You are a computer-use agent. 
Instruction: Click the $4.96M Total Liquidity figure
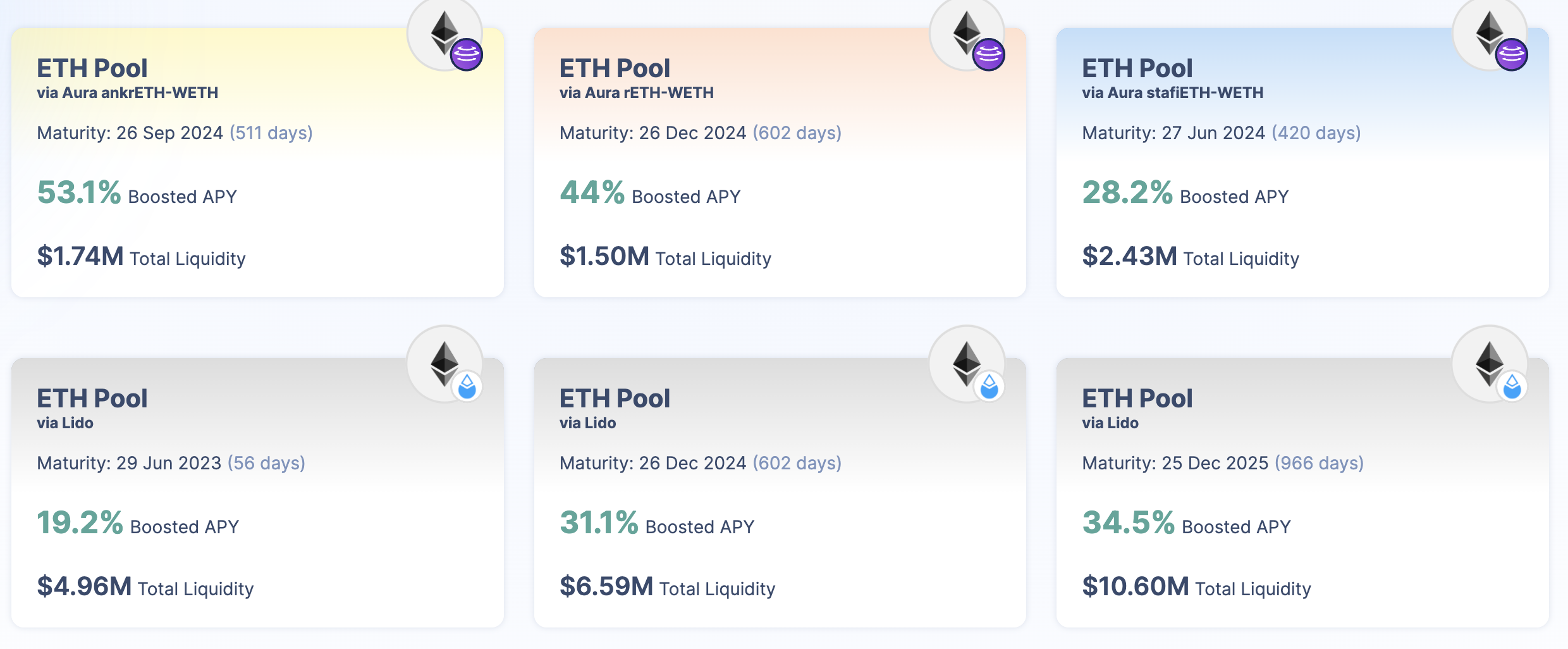84,587
